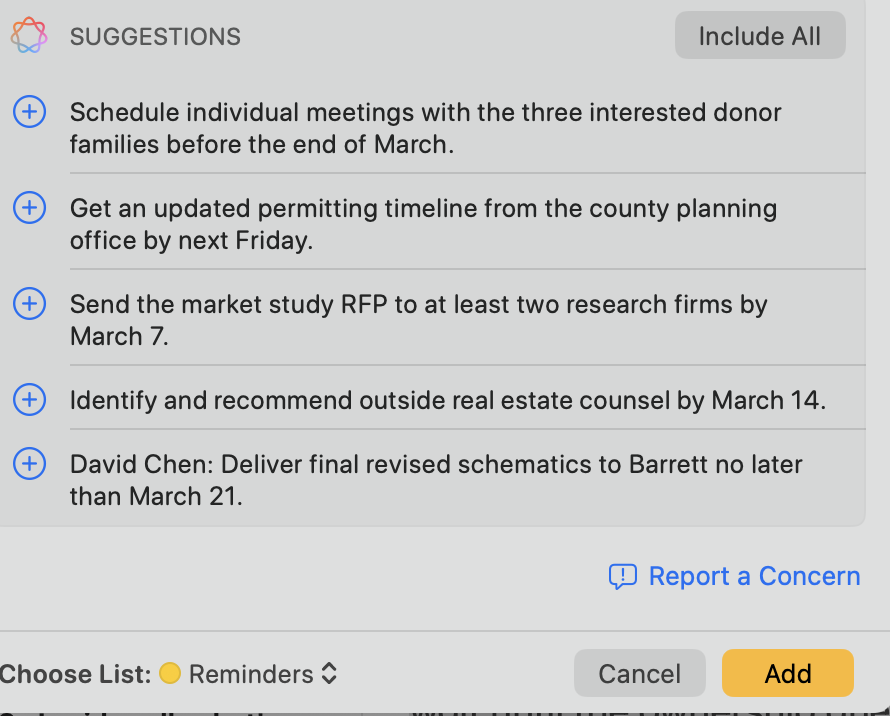This screenshot has height=716, width=890.
Task: Click the up-down chevrons beside Reminders
Action: point(329,674)
